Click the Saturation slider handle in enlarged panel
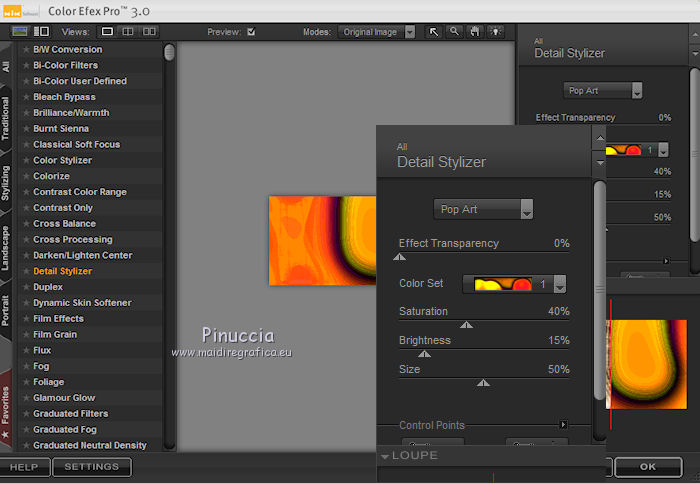This screenshot has width=700, height=484. [466, 325]
